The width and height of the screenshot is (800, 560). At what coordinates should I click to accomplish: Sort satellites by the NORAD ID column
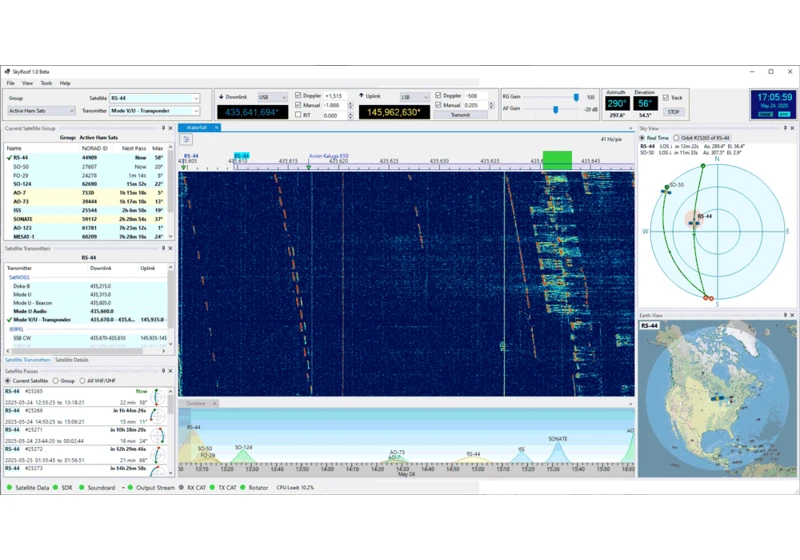[x=94, y=148]
